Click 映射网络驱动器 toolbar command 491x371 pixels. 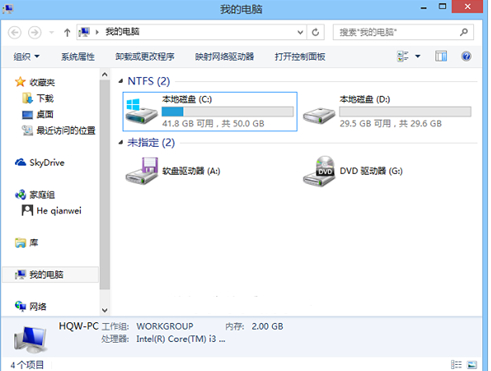tap(224, 57)
